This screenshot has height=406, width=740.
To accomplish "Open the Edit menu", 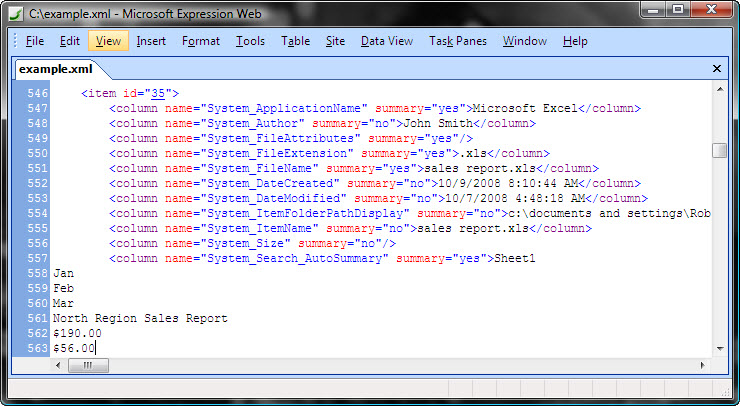I will (x=69, y=41).
